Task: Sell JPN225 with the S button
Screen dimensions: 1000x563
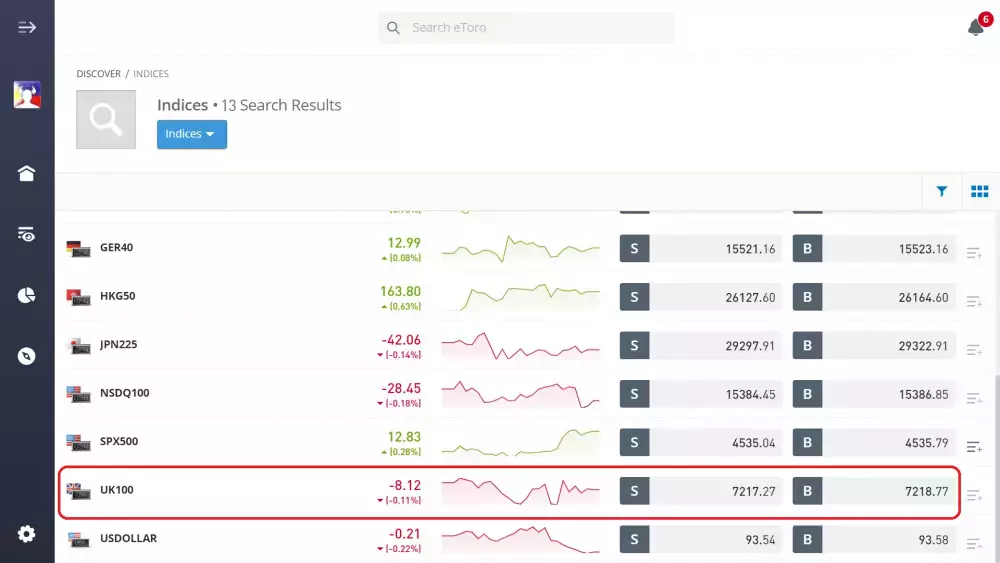Action: [635, 346]
